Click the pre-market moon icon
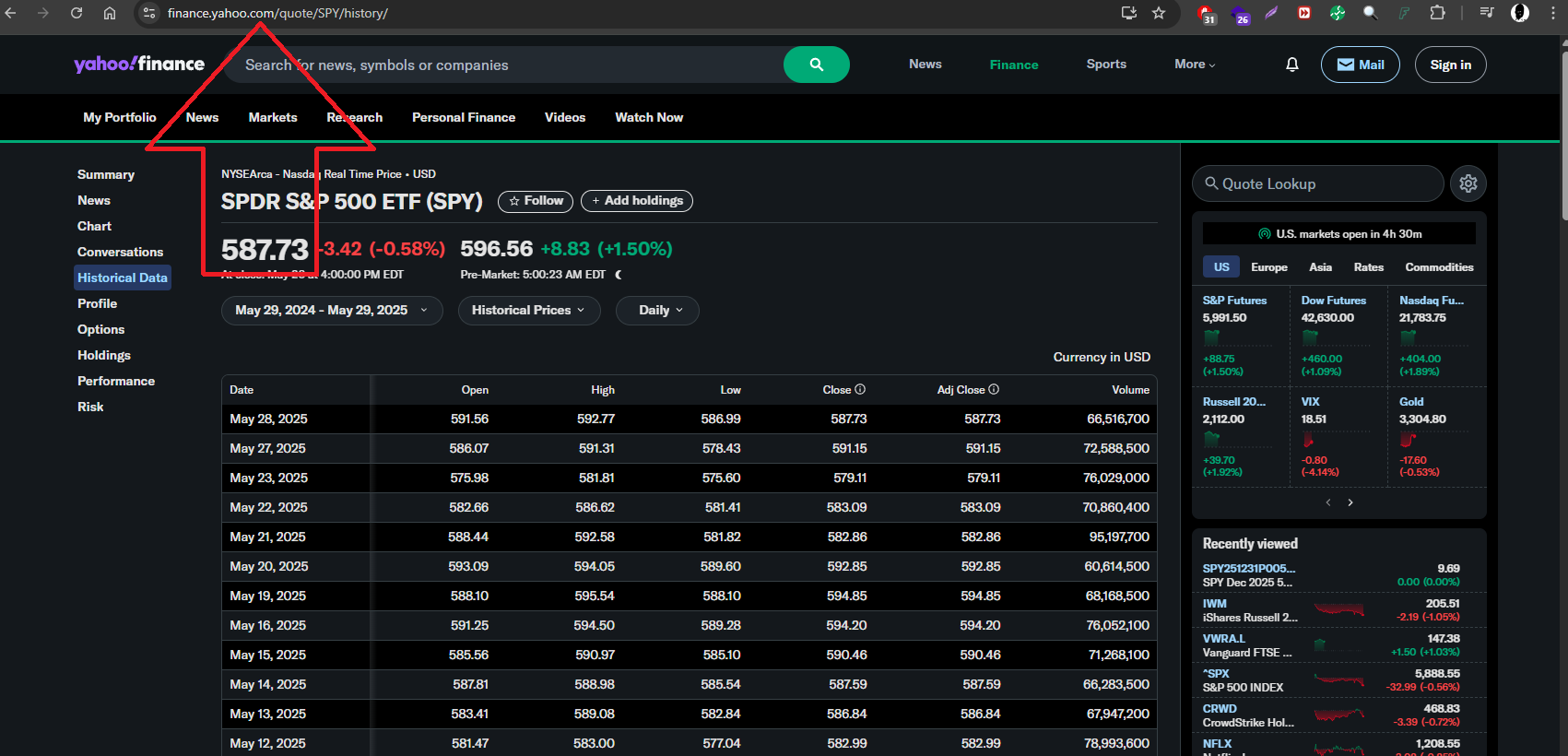 tap(619, 275)
